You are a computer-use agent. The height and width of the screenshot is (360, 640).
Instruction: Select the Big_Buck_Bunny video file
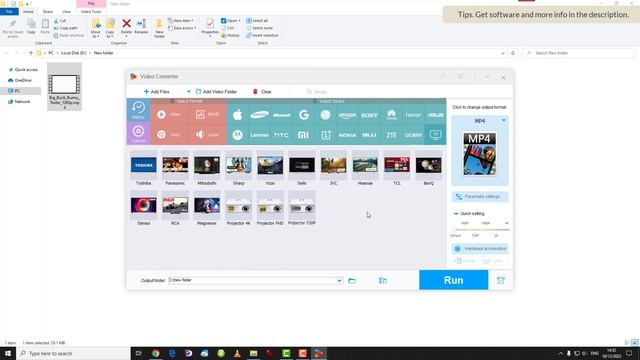point(64,87)
